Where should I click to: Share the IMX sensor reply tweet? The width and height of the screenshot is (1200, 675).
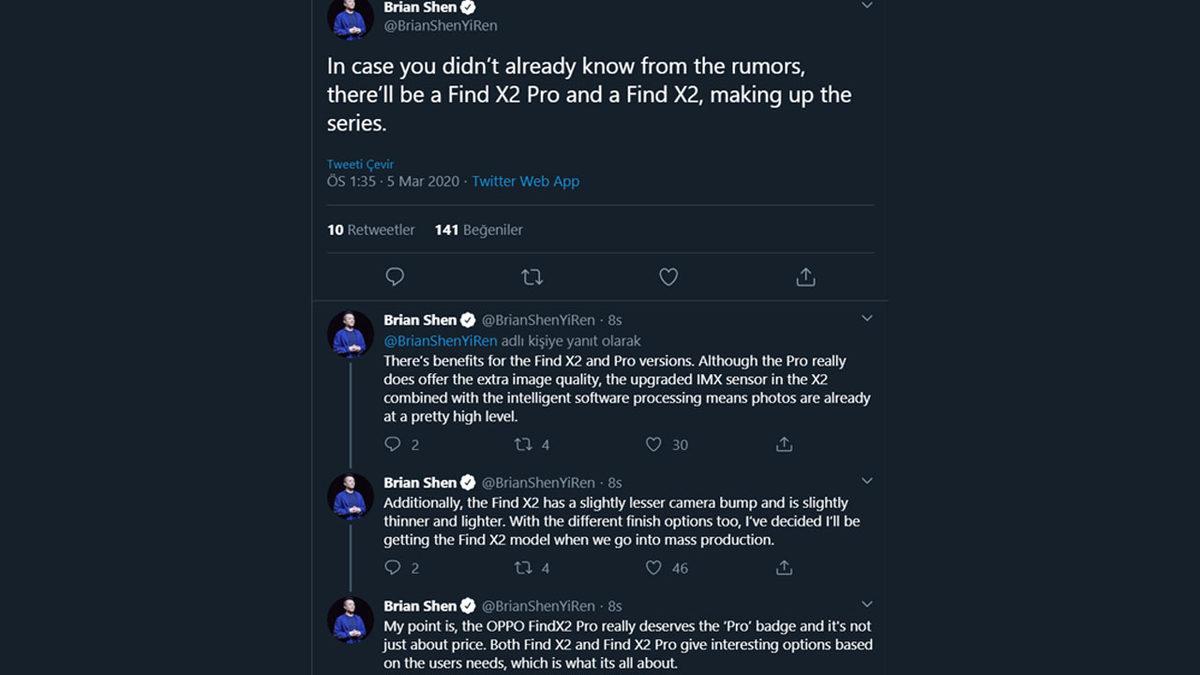pyautogui.click(x=784, y=444)
